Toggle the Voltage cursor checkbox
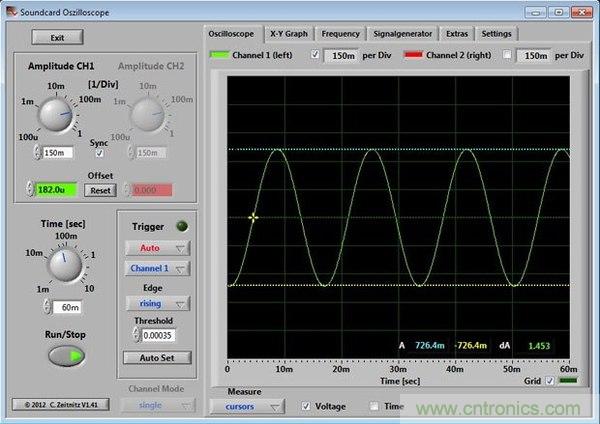Viewport: 600px width, 424px height. tap(306, 407)
